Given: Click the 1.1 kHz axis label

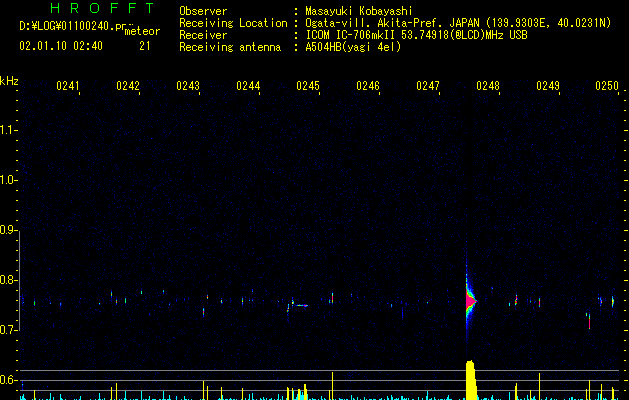Looking at the screenshot, I should click(8, 130).
